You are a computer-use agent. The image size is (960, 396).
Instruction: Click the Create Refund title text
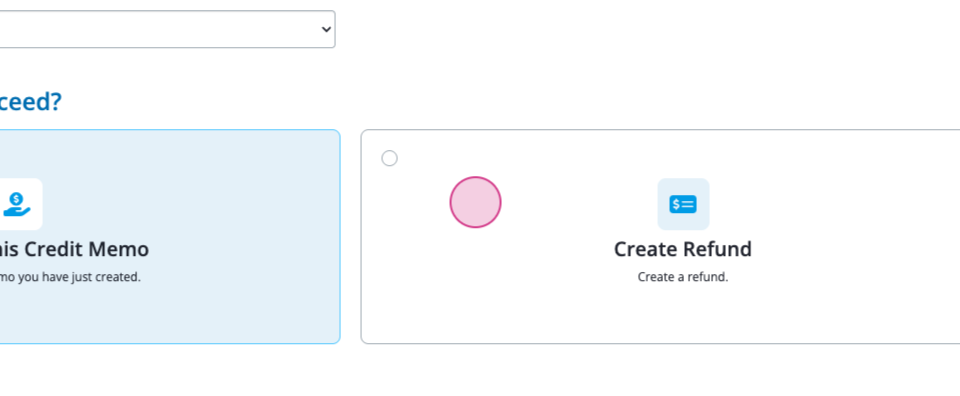pos(683,249)
